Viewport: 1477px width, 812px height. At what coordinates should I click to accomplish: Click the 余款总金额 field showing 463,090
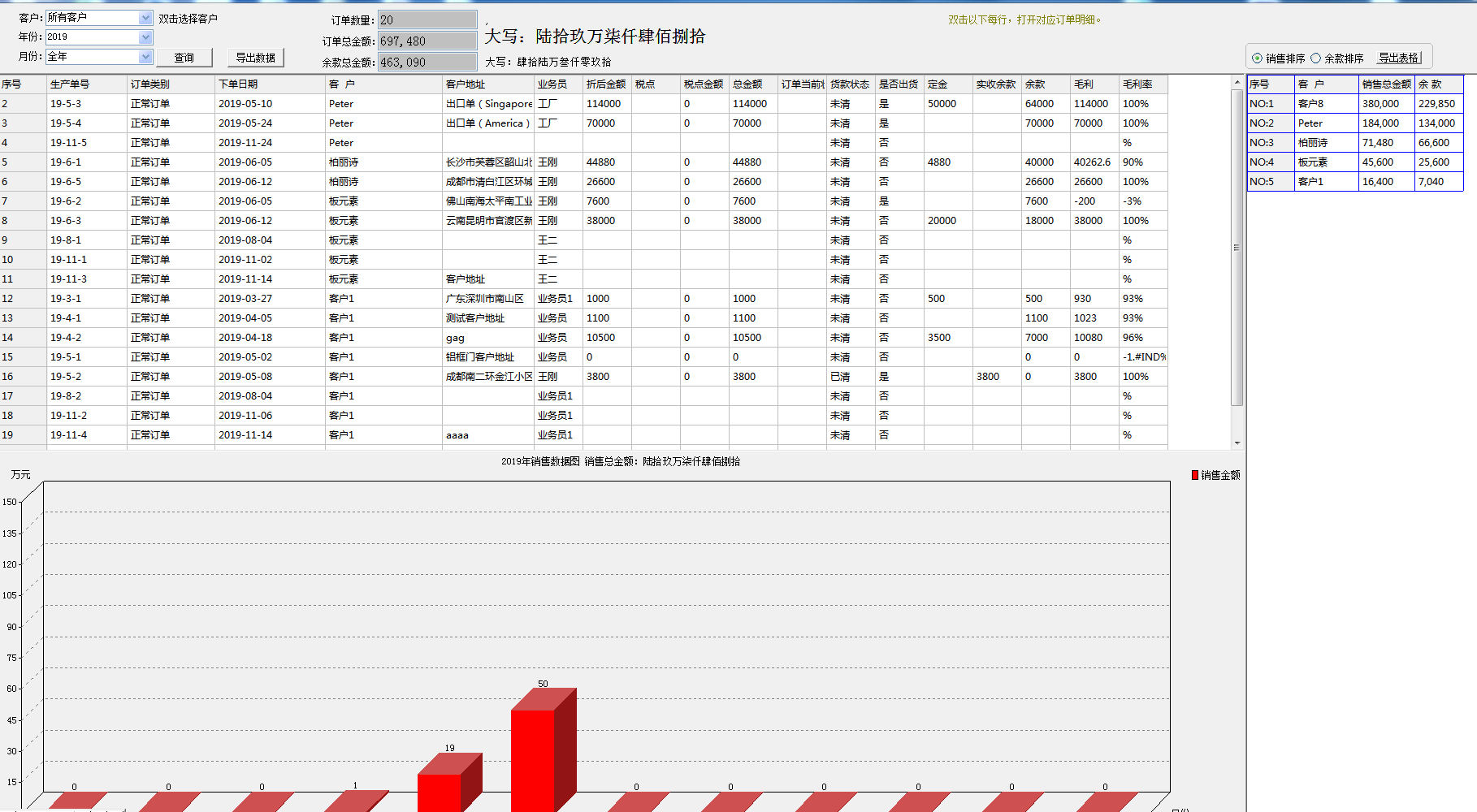click(427, 62)
